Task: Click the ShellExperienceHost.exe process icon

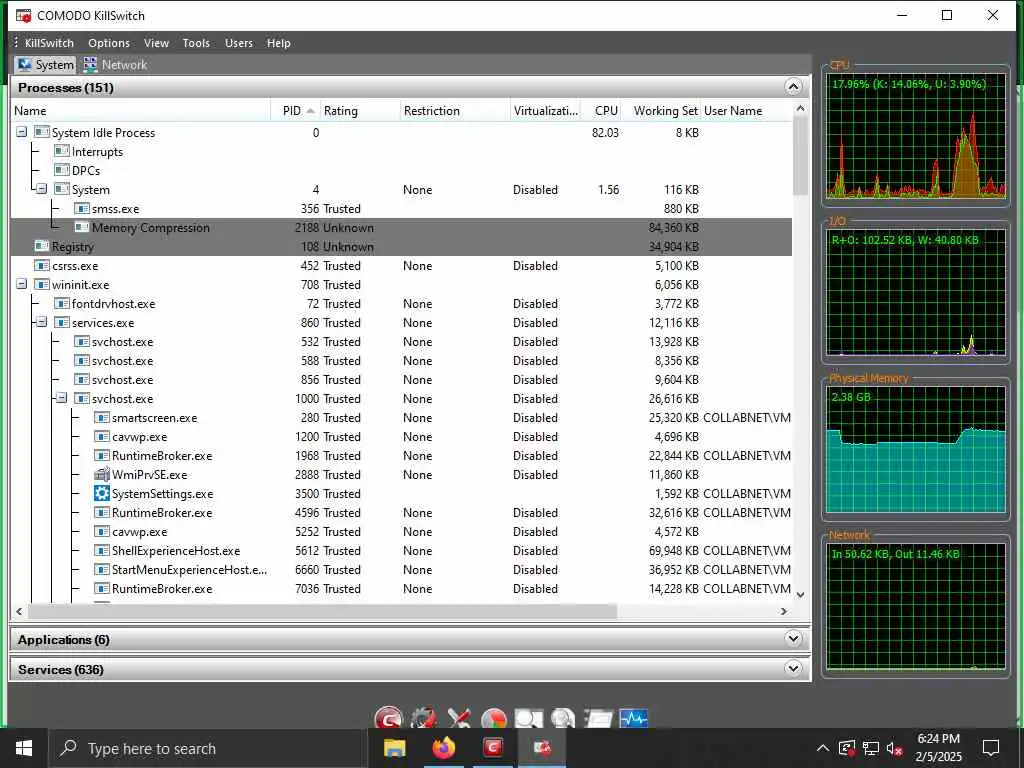Action: [x=101, y=551]
